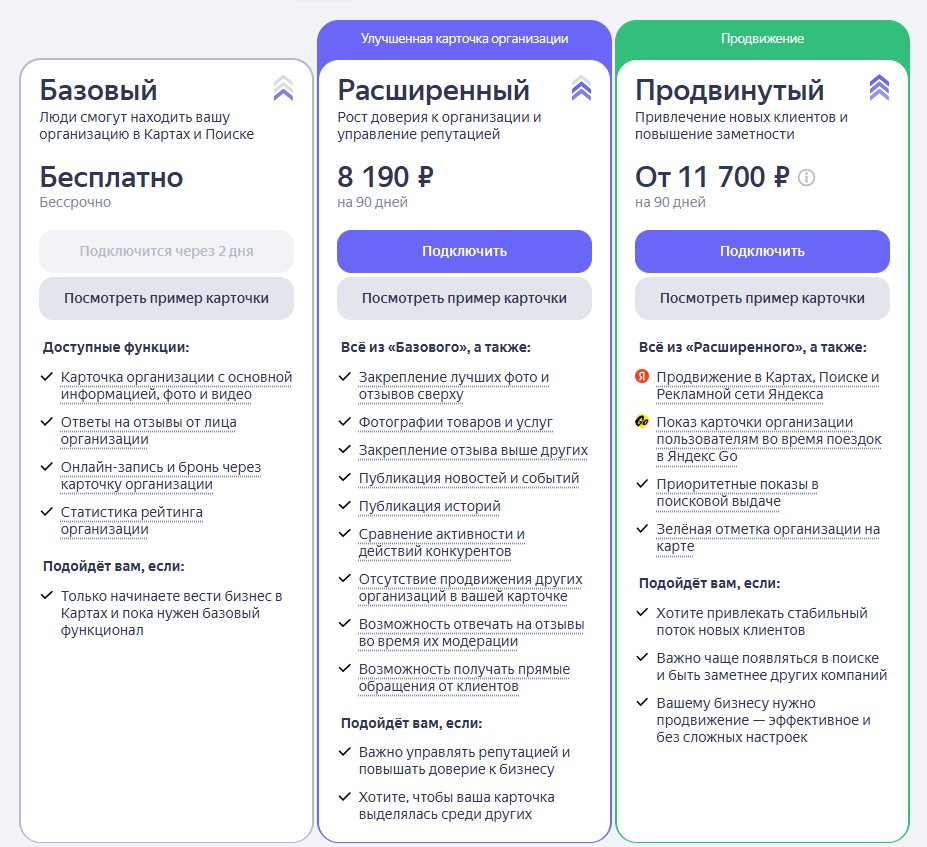Click the chevron level icon on Продвинутый card
This screenshot has height=847, width=927.
point(880,88)
